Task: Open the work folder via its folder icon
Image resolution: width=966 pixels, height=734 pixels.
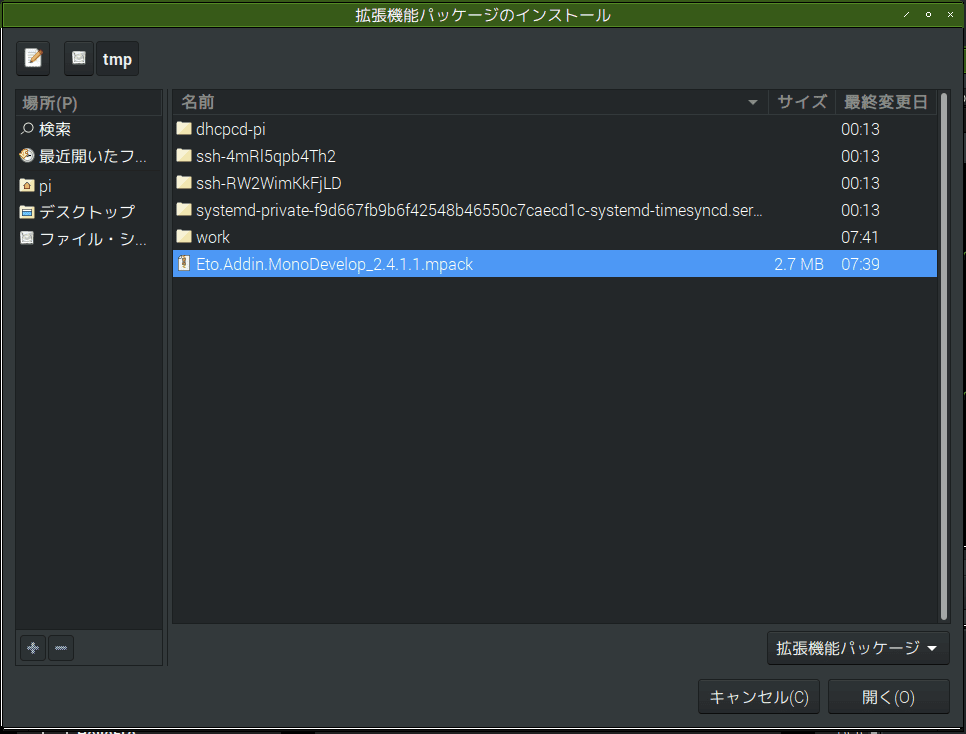Action: pyautogui.click(x=184, y=237)
